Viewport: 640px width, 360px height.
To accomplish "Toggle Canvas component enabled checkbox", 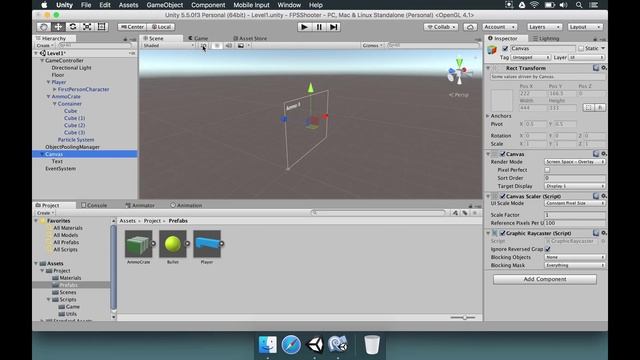I will [502, 154].
